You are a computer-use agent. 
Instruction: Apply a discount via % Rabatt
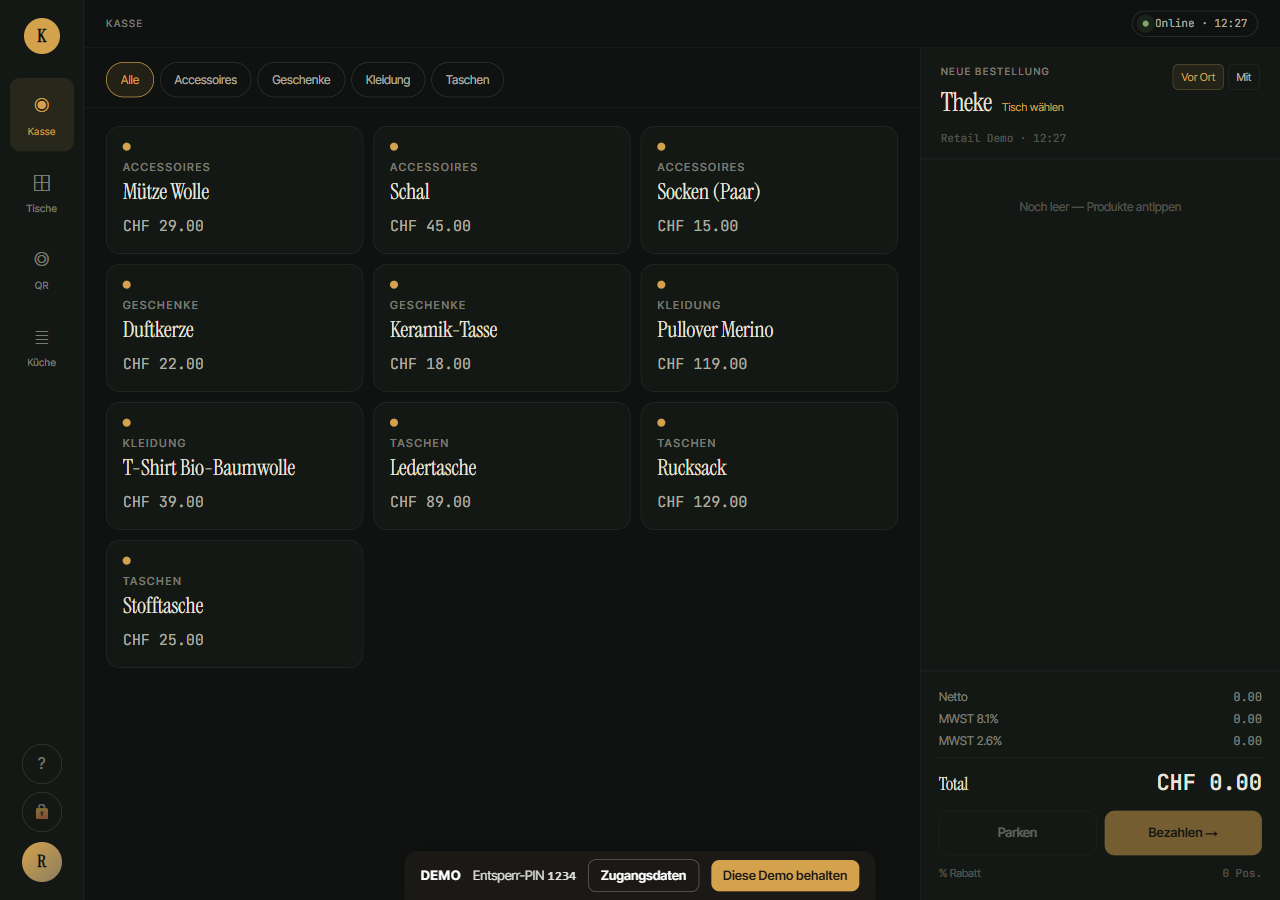coord(960,873)
